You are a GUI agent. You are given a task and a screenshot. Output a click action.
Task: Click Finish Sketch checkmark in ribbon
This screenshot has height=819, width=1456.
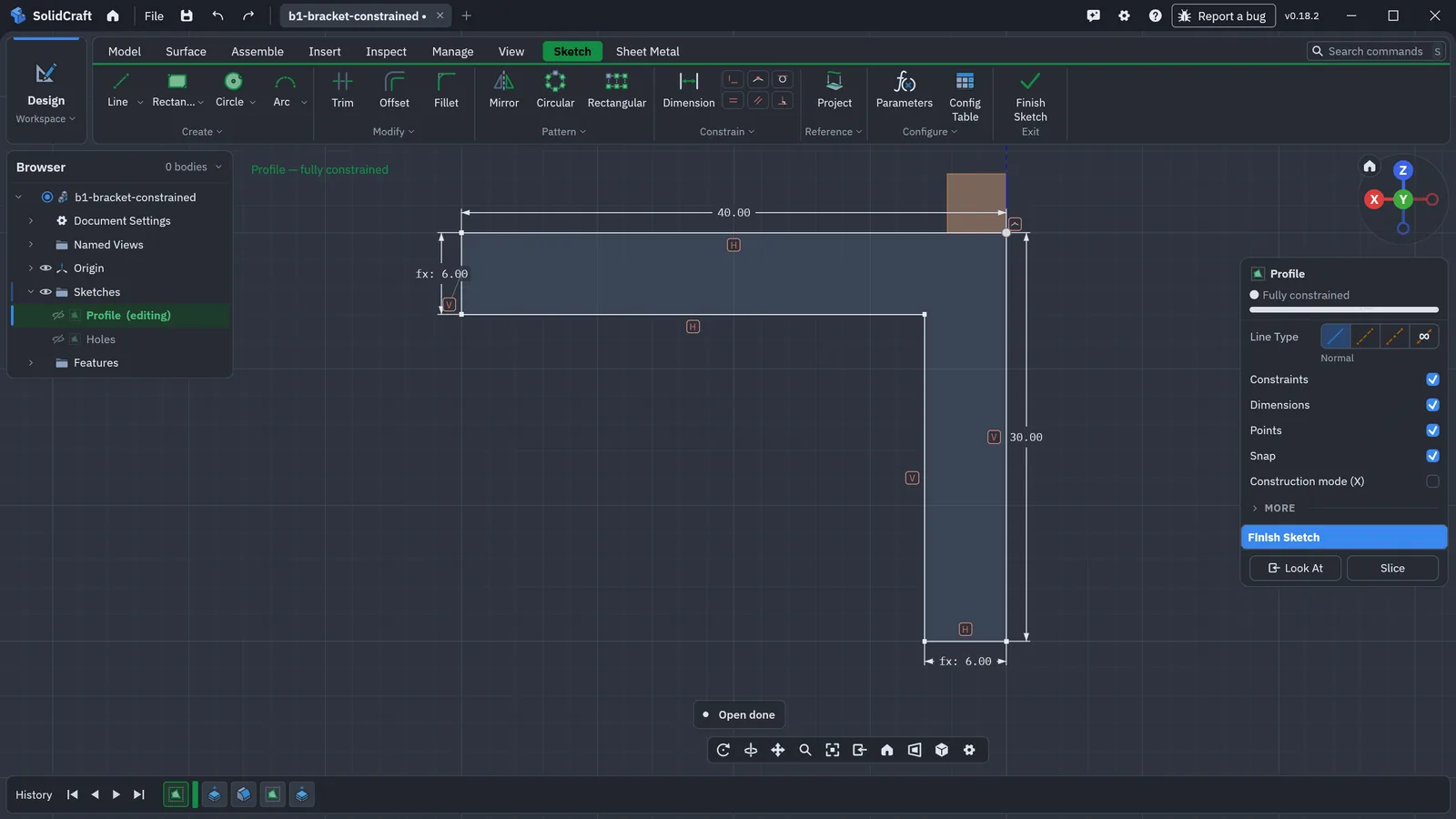click(1030, 96)
